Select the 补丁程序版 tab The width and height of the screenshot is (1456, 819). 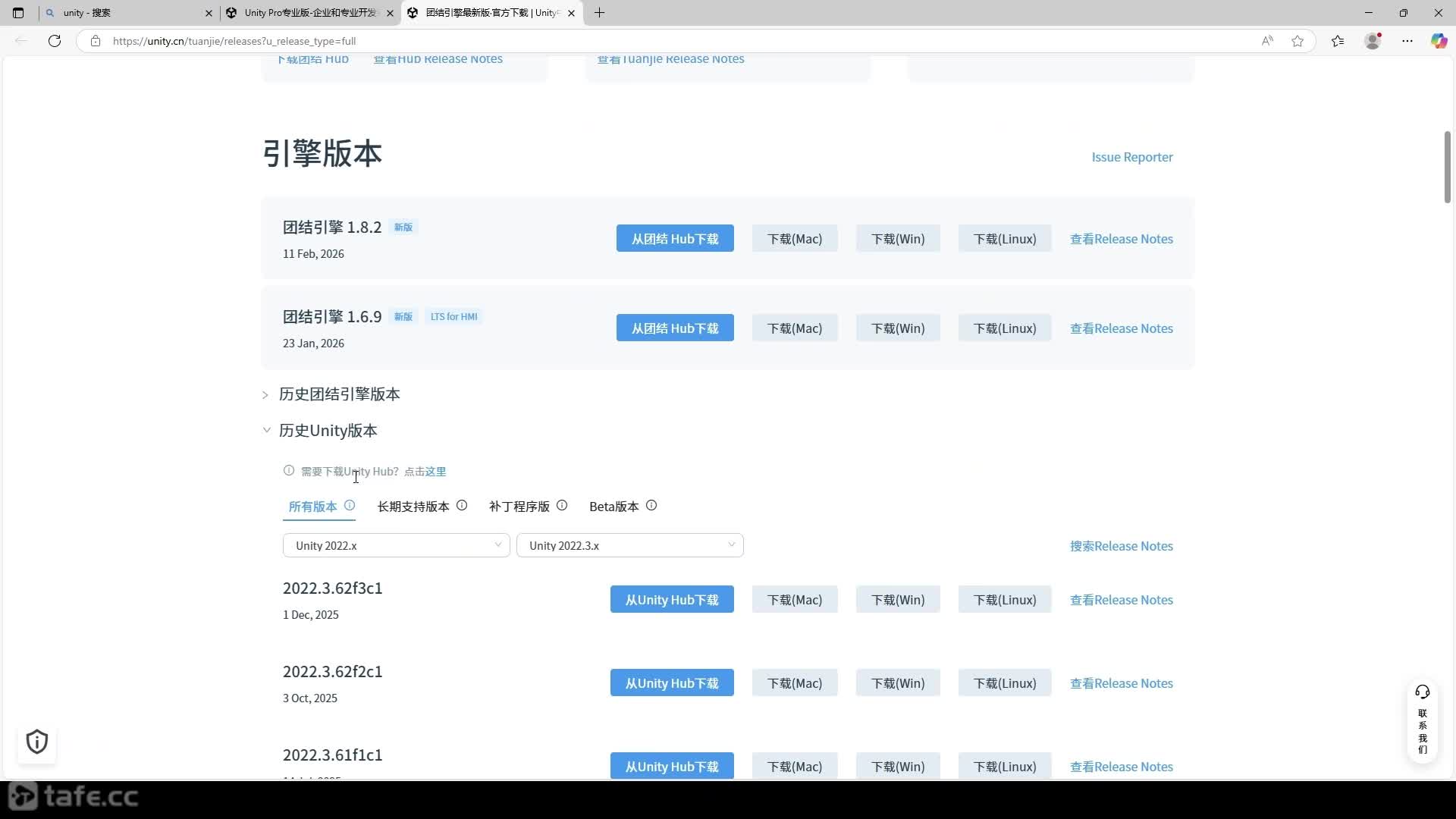pyautogui.click(x=519, y=507)
